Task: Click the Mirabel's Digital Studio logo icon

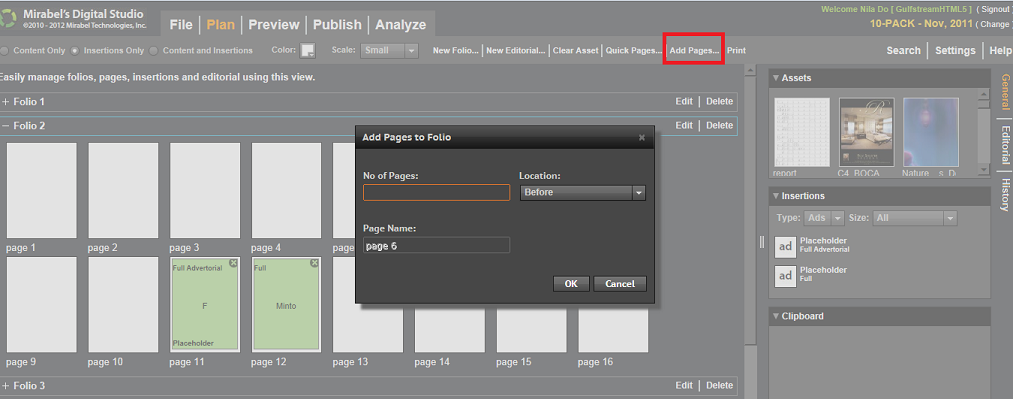Action: click(x=8, y=19)
